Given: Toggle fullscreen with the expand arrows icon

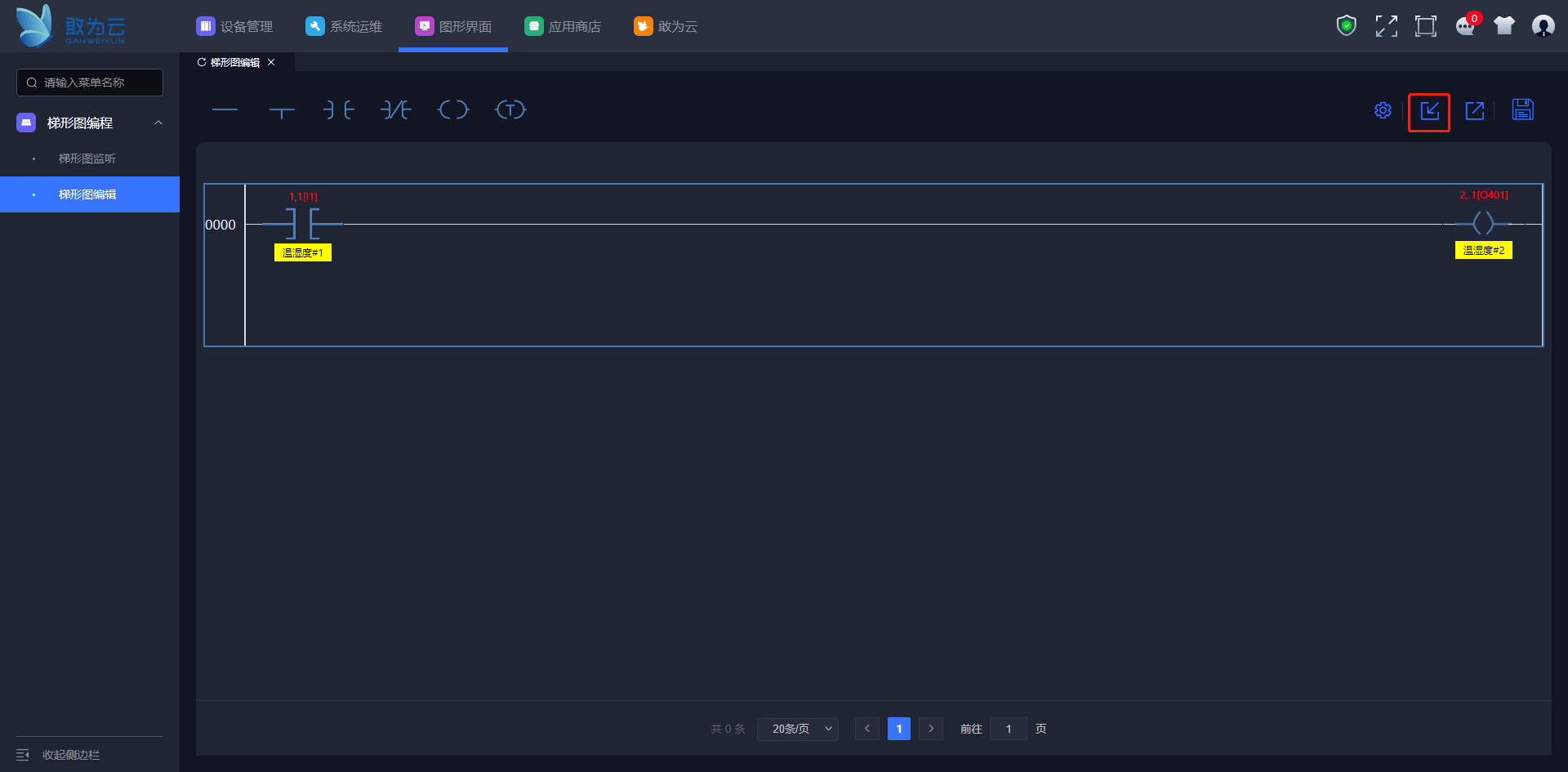Looking at the screenshot, I should tap(1386, 26).
